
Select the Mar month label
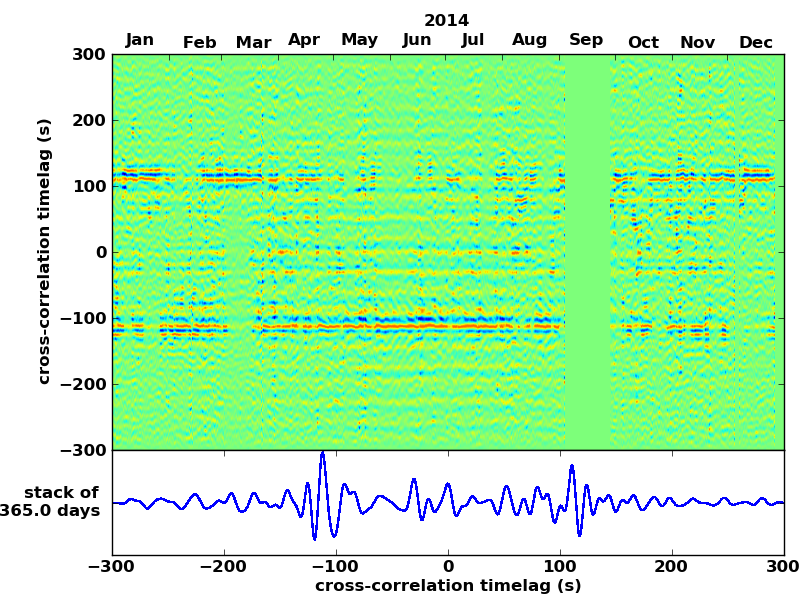point(253,42)
